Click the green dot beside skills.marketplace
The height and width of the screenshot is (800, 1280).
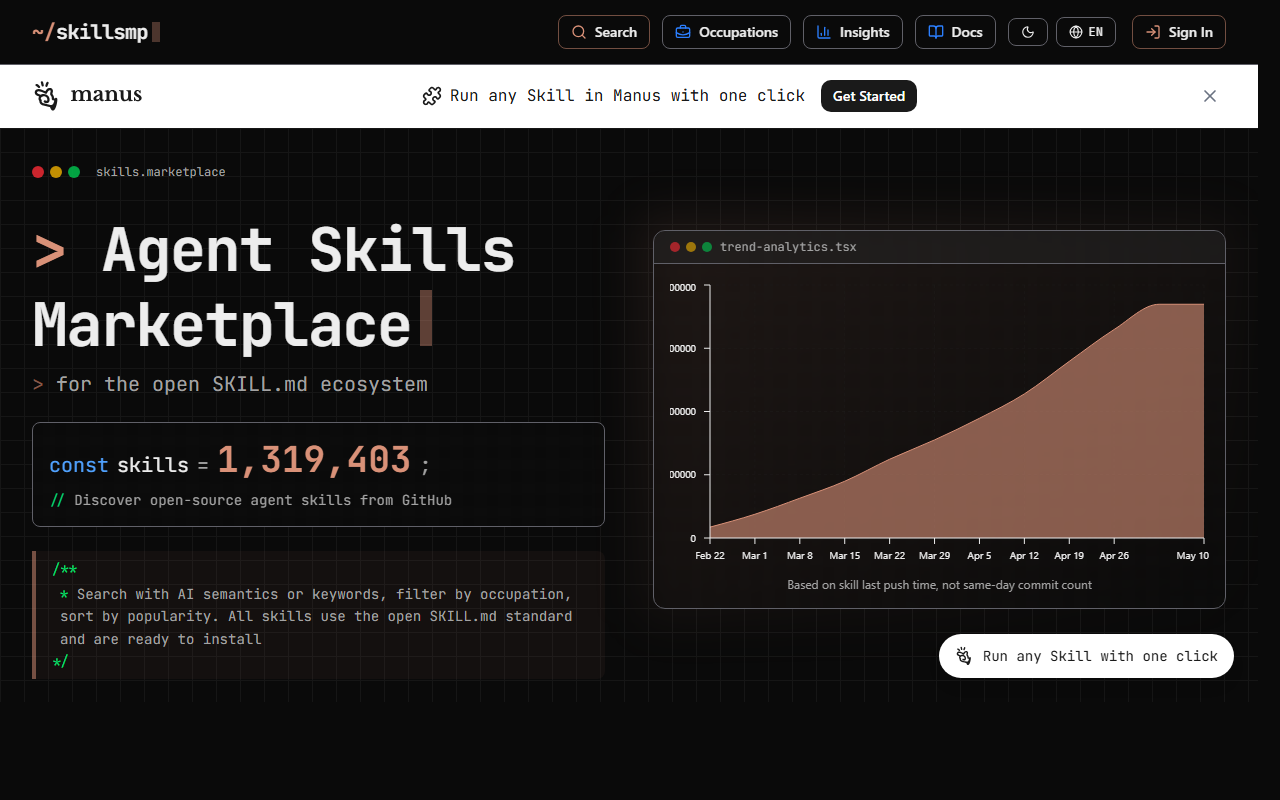click(x=74, y=172)
